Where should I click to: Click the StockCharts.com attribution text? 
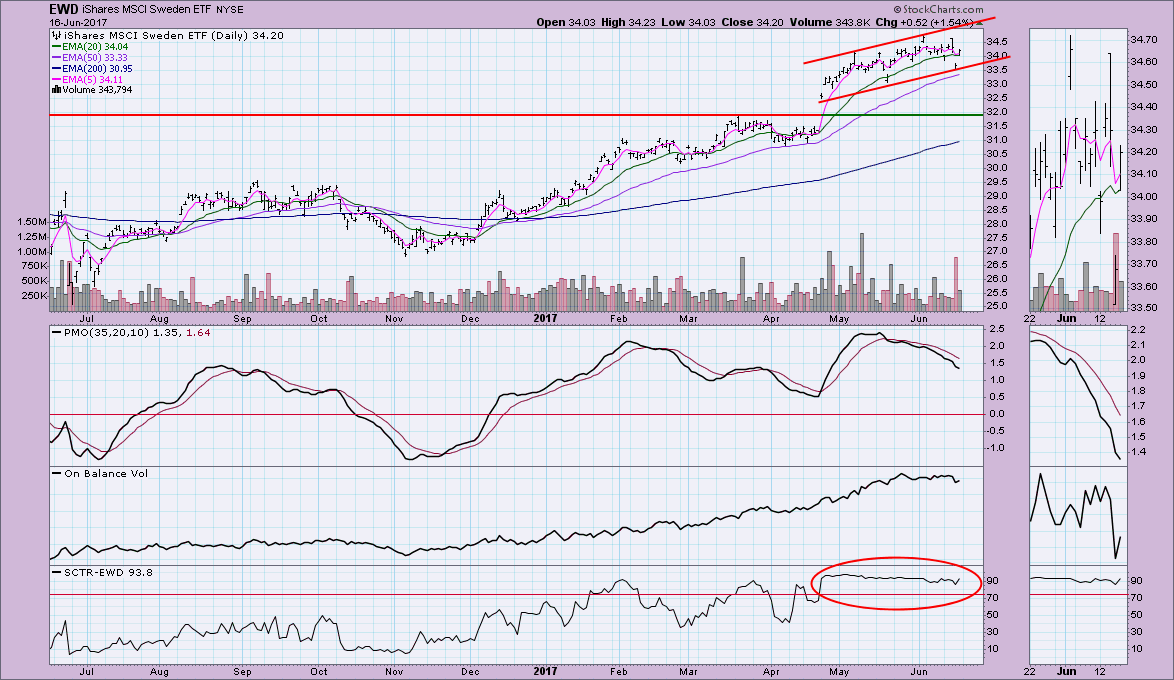click(x=939, y=10)
